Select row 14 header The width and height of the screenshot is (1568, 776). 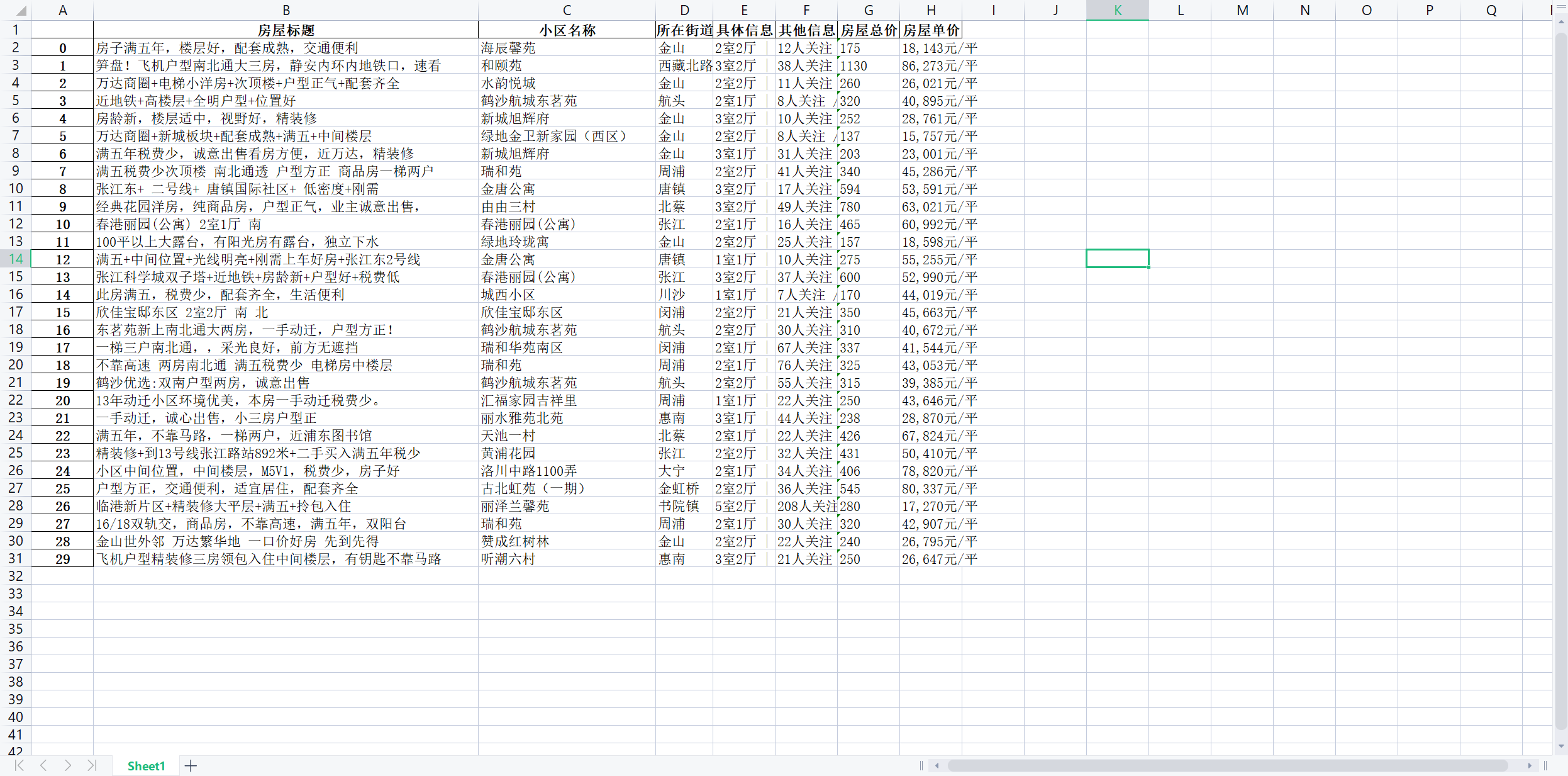point(16,259)
